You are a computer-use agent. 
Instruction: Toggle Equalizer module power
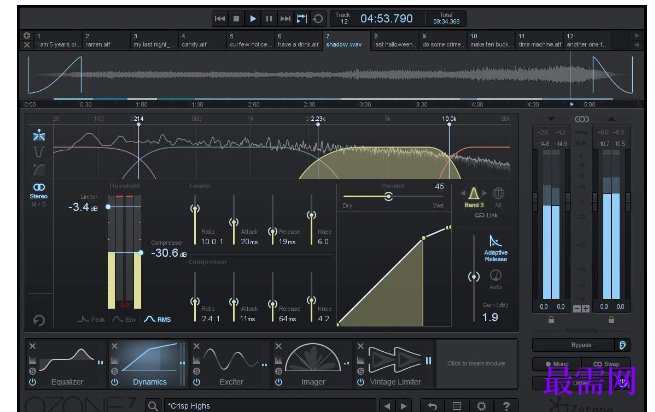pyautogui.click(x=33, y=382)
